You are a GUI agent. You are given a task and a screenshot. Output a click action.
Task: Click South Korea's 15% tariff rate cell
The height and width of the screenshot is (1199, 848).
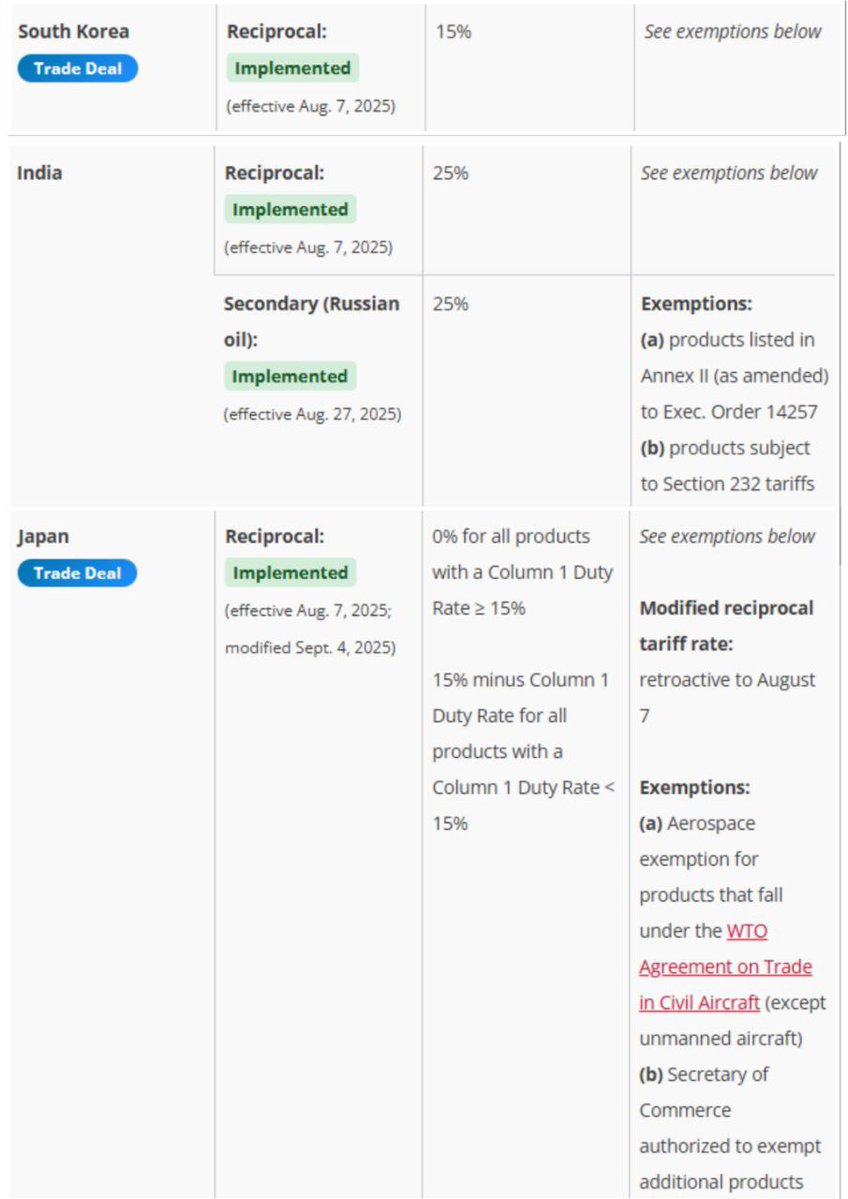453,31
